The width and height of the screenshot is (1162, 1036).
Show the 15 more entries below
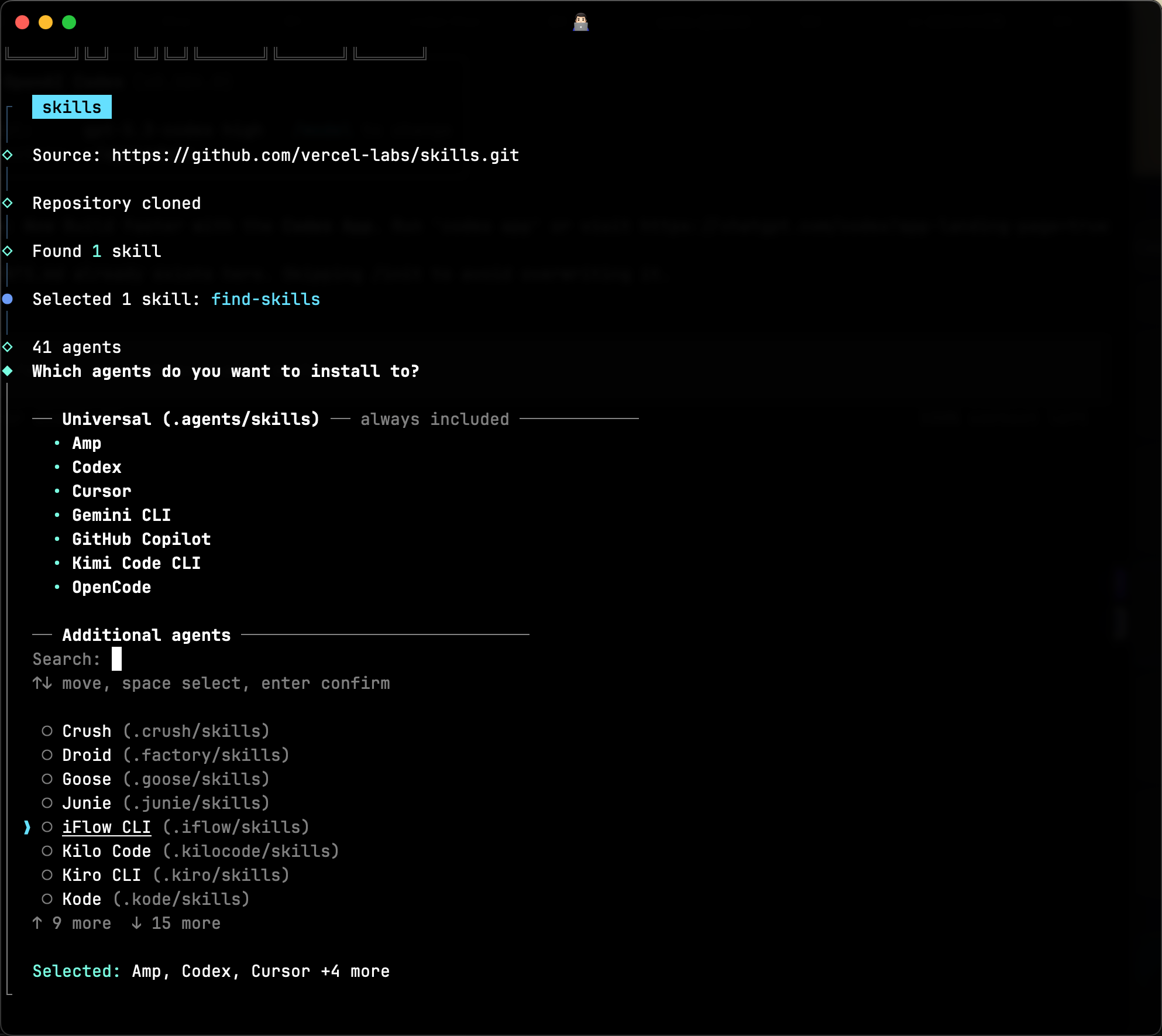point(176,923)
